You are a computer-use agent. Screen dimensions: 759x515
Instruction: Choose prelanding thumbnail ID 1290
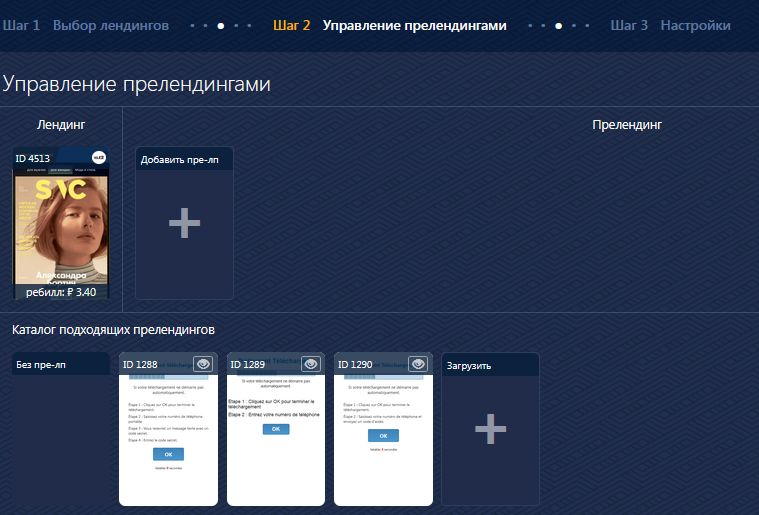[x=384, y=440]
